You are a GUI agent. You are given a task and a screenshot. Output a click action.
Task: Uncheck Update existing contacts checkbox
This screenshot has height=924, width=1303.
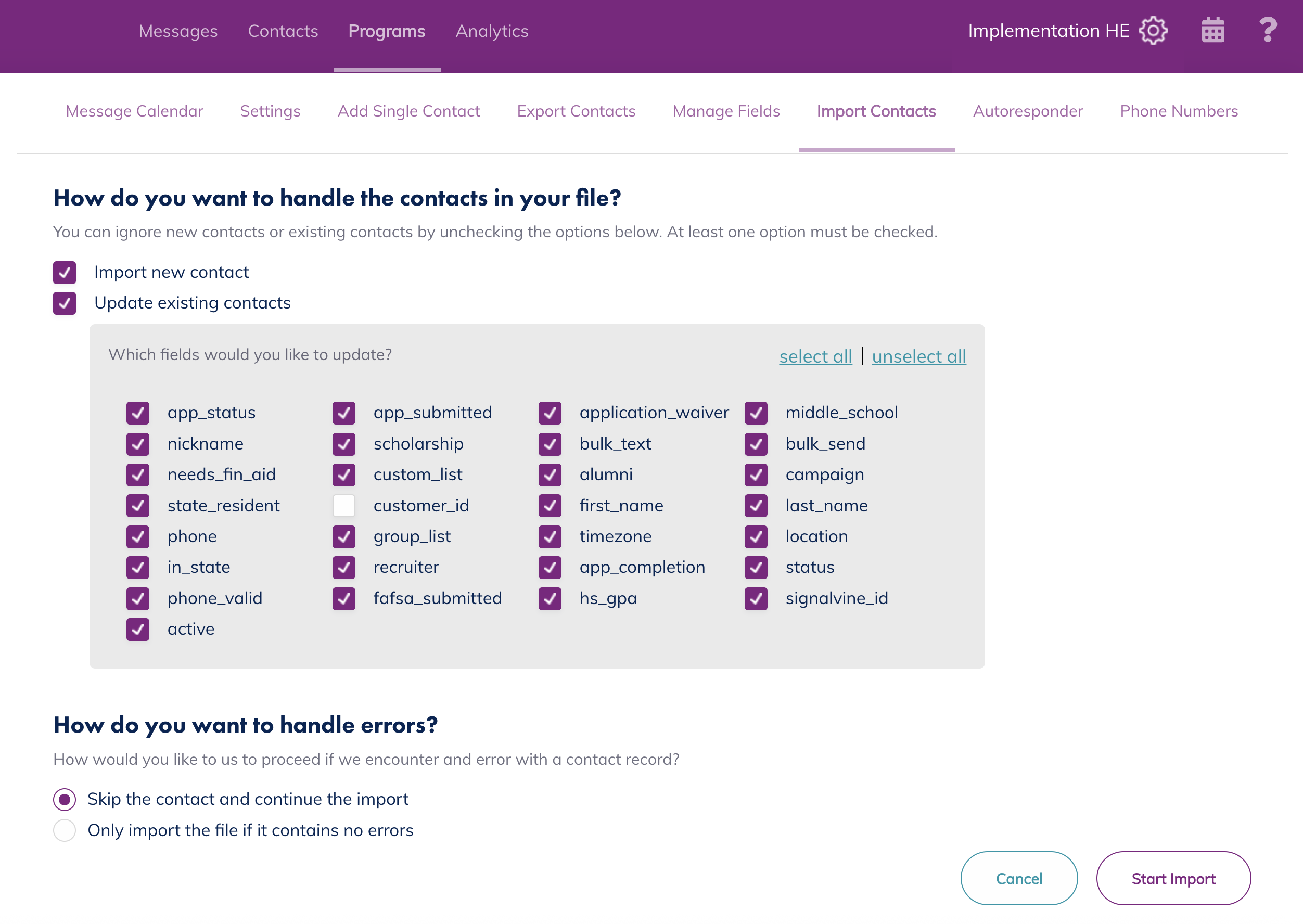click(65, 303)
